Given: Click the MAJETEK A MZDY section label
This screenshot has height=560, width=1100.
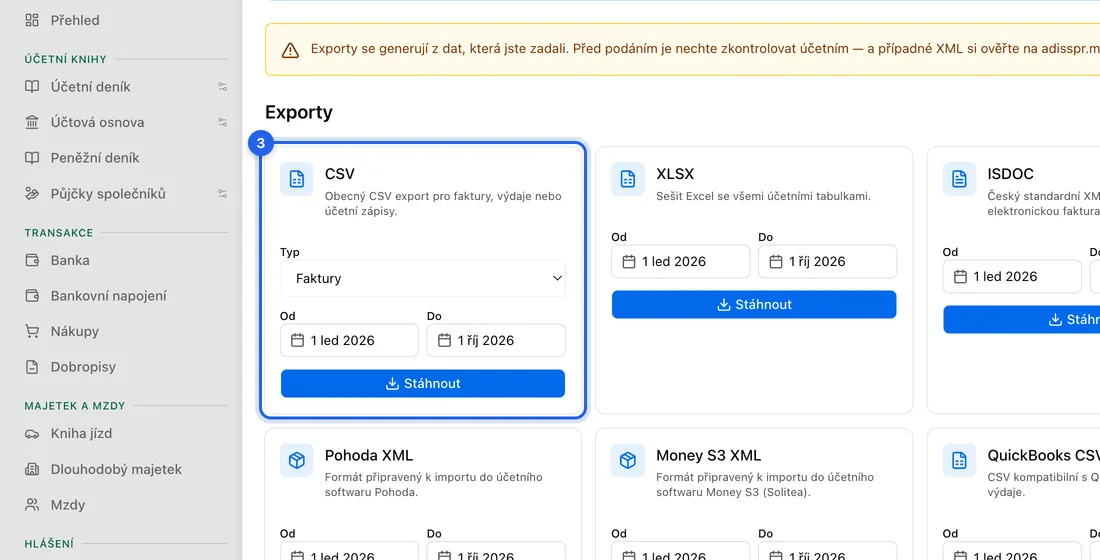Looking at the screenshot, I should [x=75, y=406].
